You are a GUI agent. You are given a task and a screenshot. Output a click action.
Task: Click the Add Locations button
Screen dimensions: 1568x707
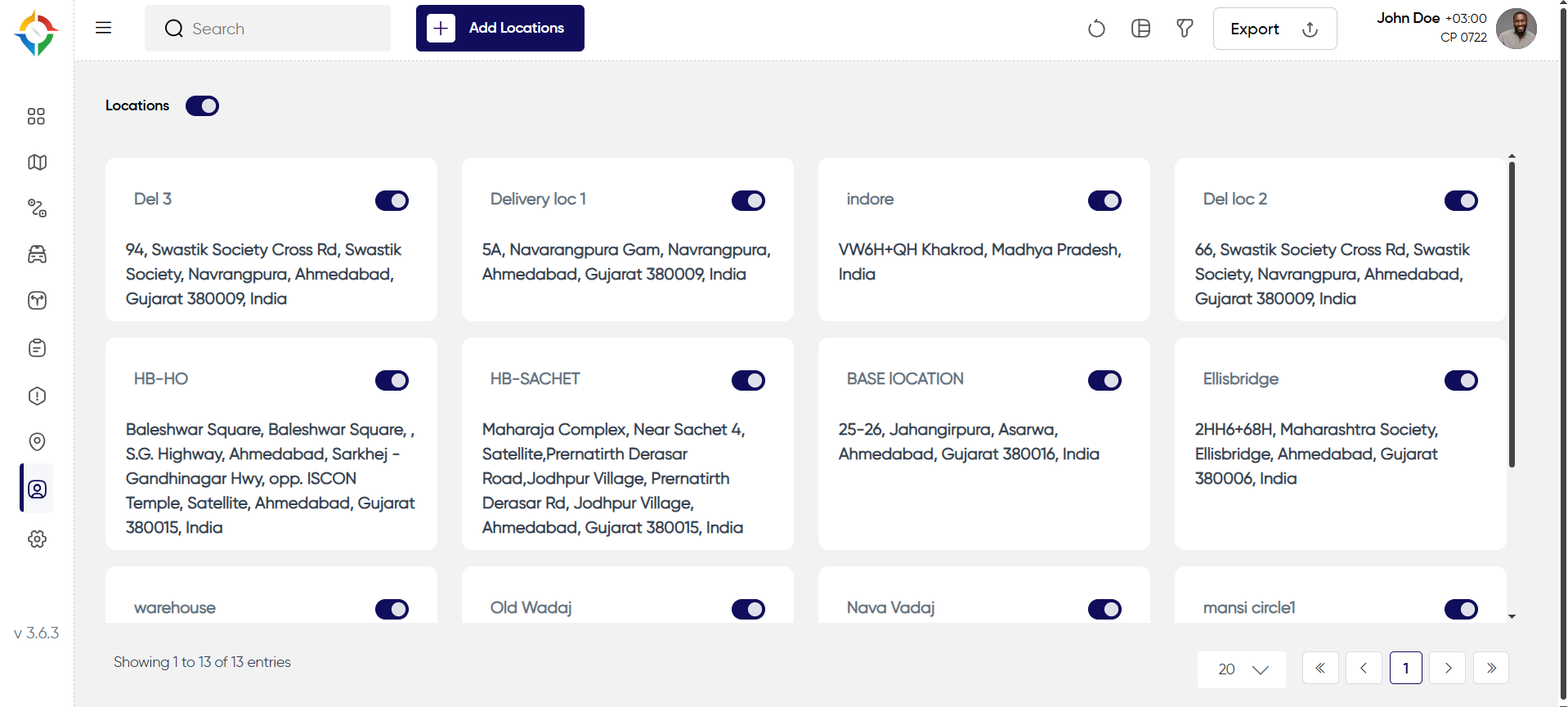click(500, 28)
